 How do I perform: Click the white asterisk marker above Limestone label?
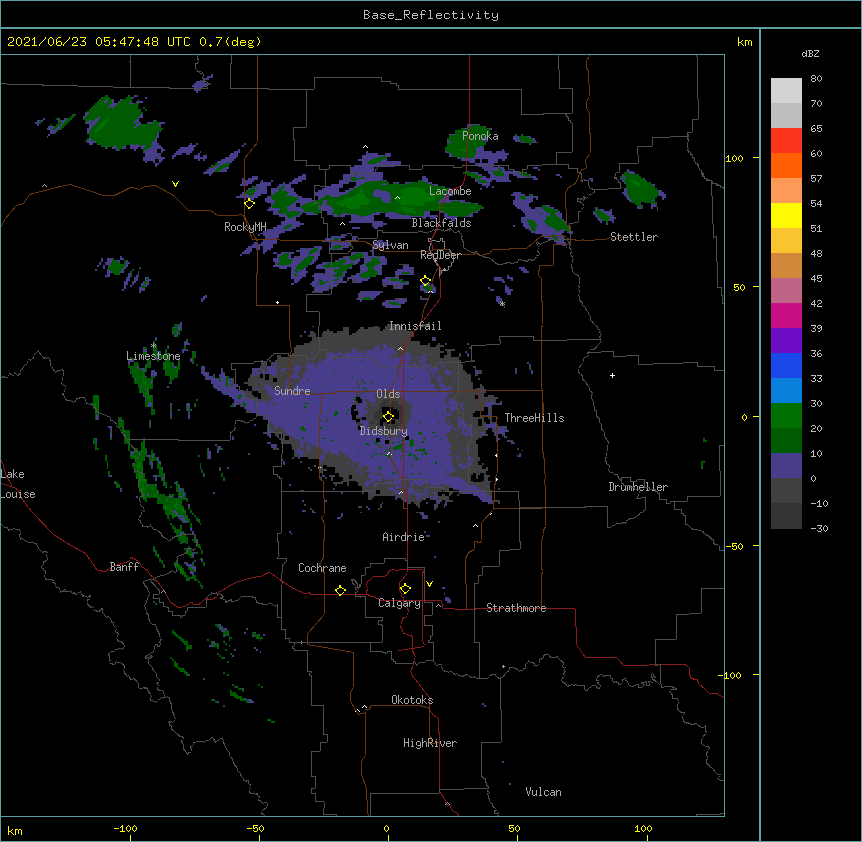153,346
